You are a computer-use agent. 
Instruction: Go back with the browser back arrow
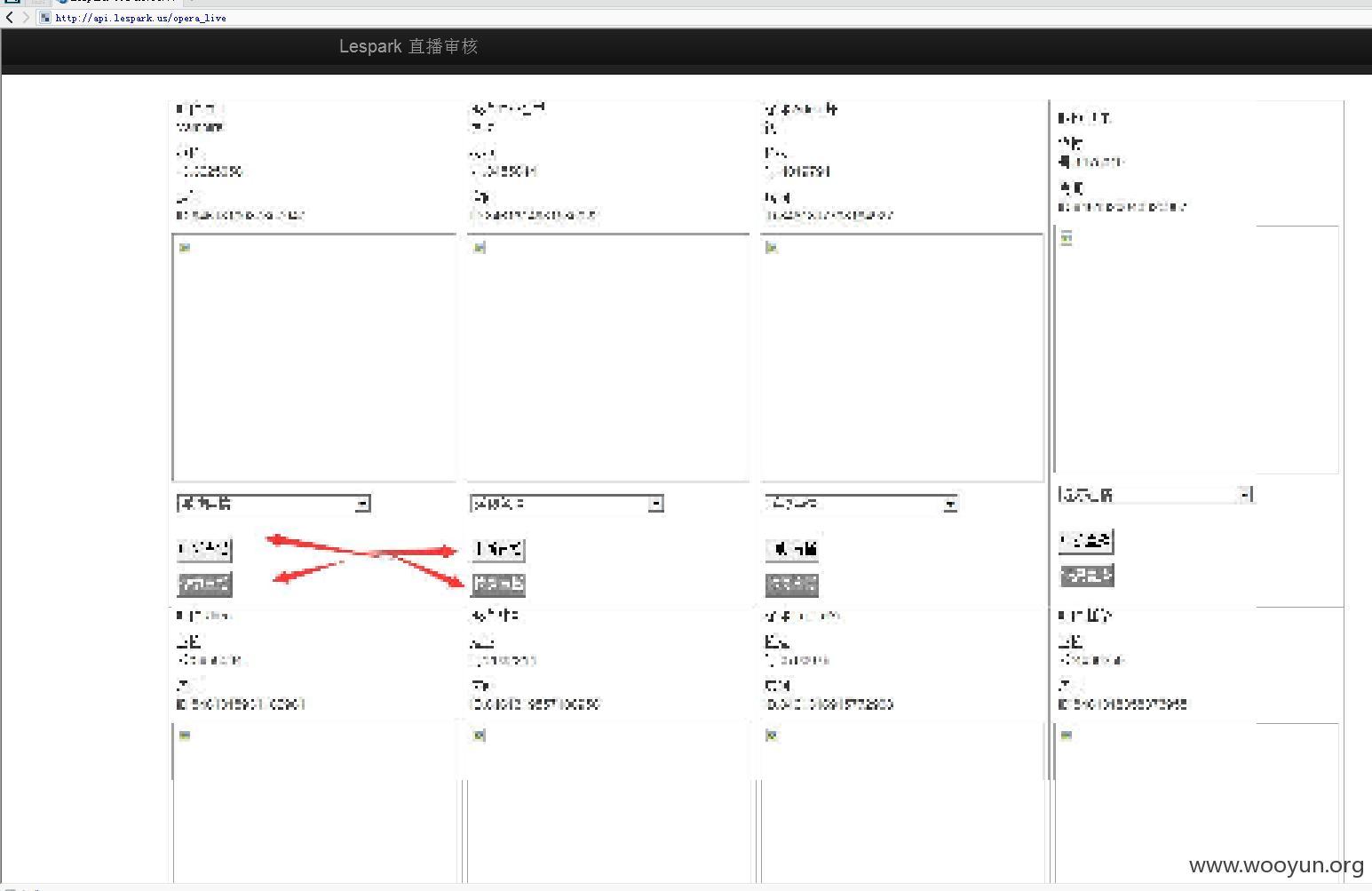(10, 17)
